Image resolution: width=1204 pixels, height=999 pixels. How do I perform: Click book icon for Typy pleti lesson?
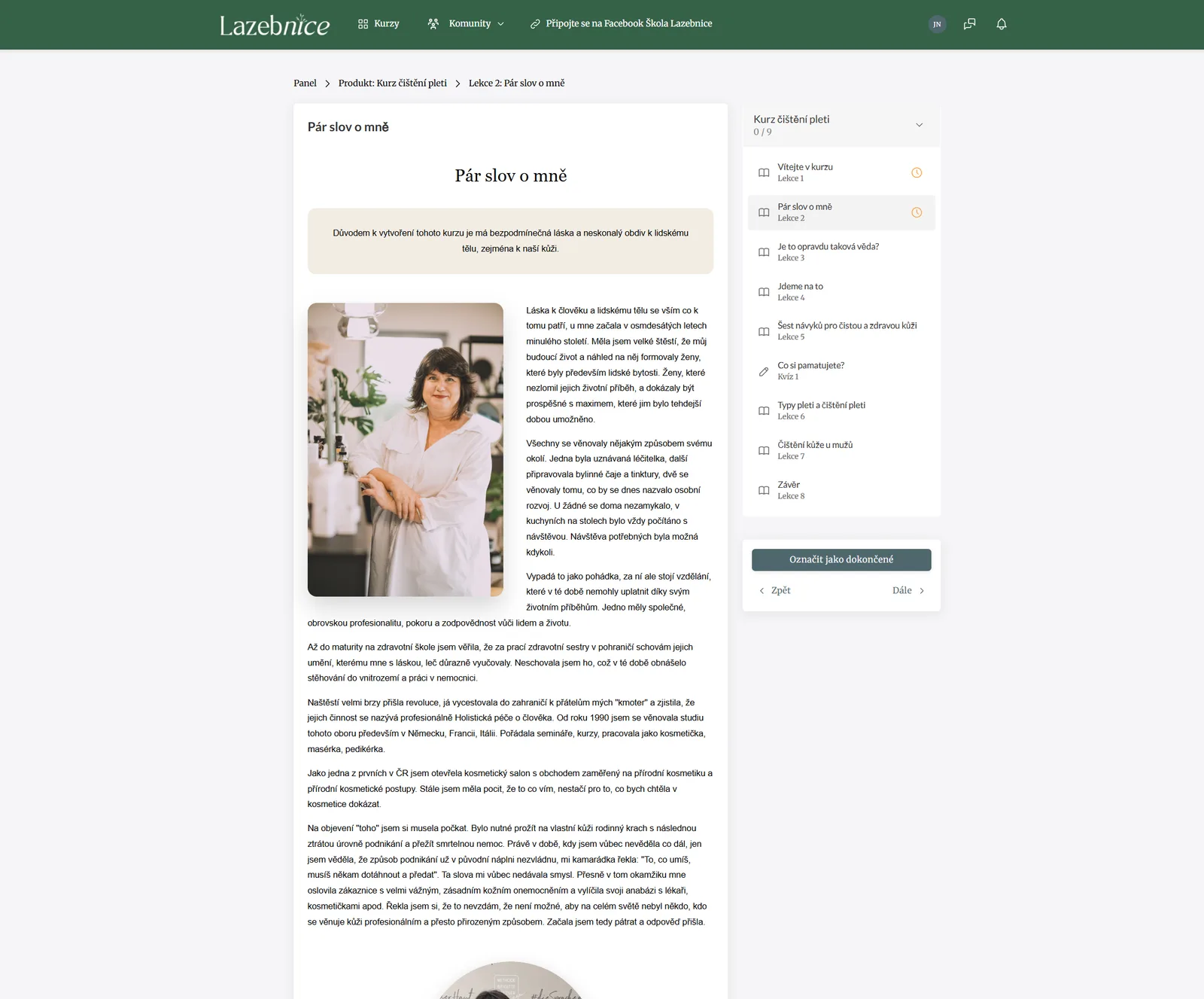click(764, 411)
